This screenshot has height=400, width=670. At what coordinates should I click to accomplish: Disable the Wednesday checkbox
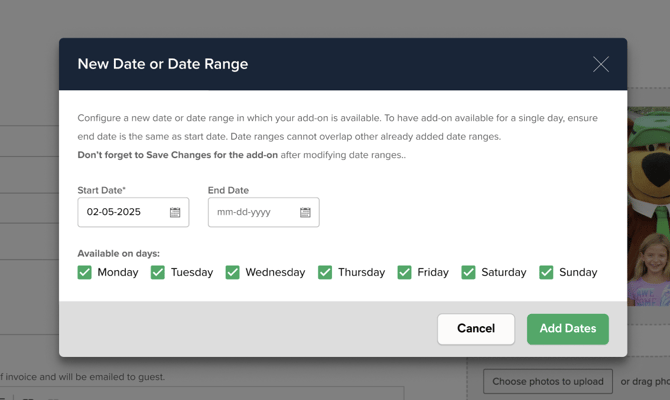click(x=232, y=272)
